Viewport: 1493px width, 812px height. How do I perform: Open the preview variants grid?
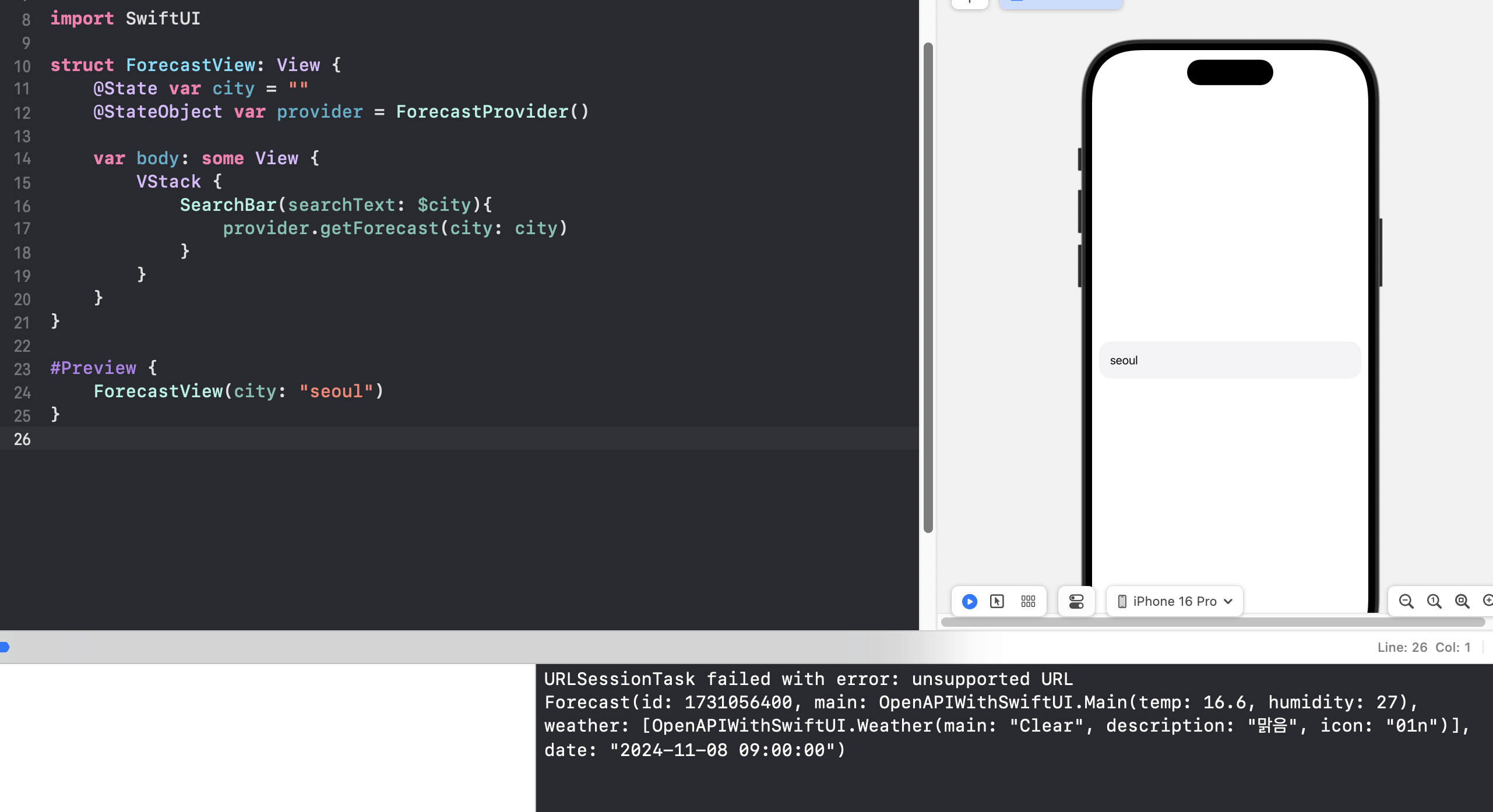pyautogui.click(x=1028, y=601)
